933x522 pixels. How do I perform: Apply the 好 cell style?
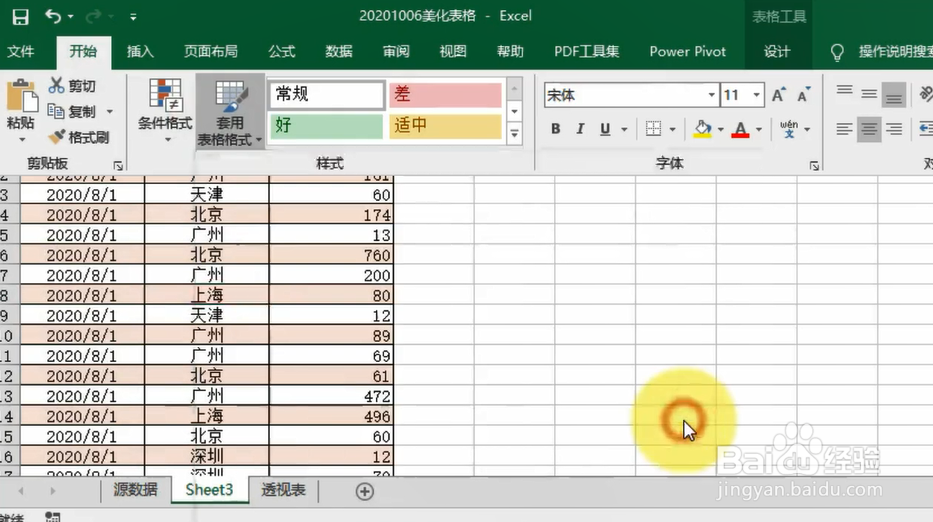point(327,126)
